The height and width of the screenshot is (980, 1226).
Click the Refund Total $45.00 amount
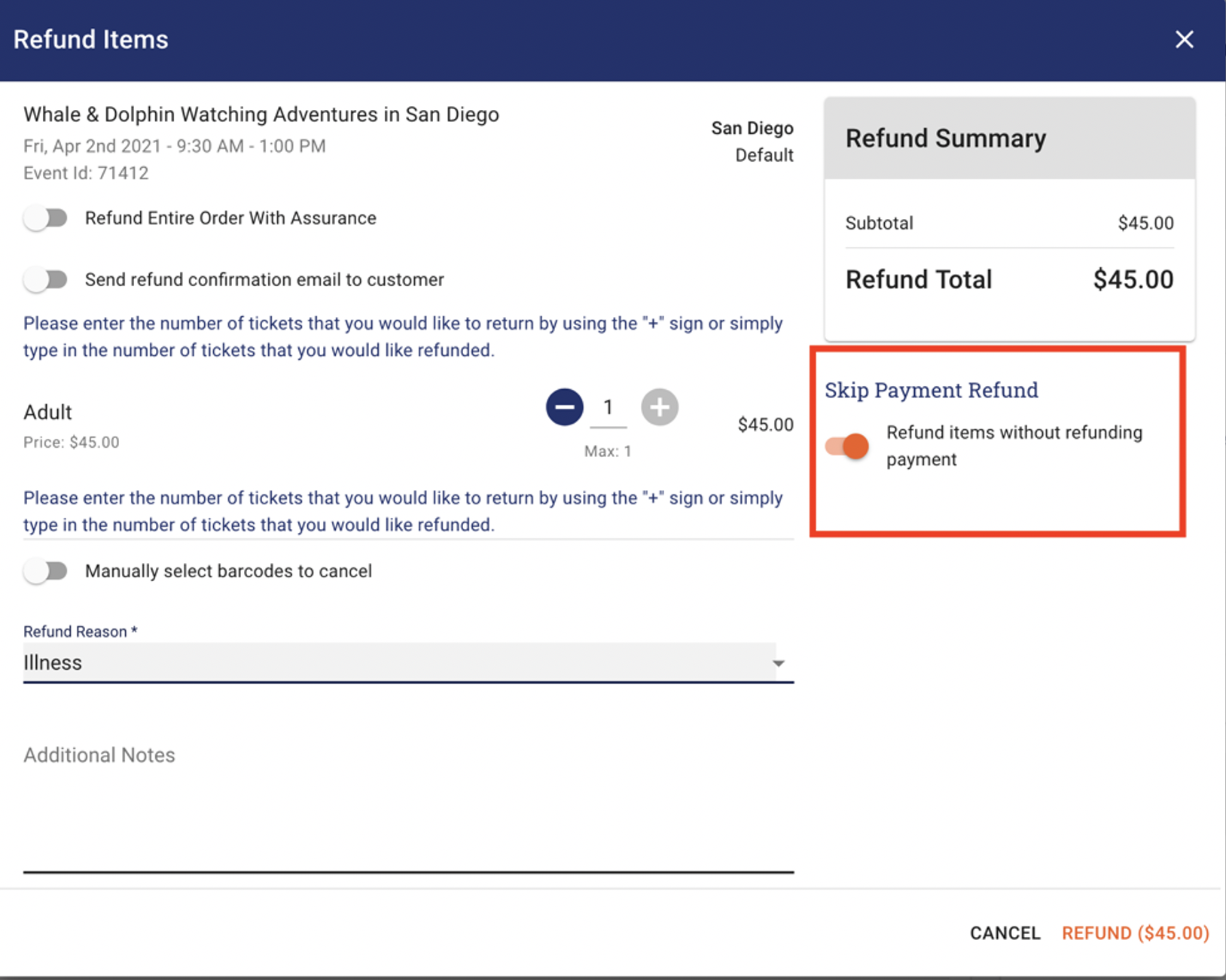point(1133,280)
